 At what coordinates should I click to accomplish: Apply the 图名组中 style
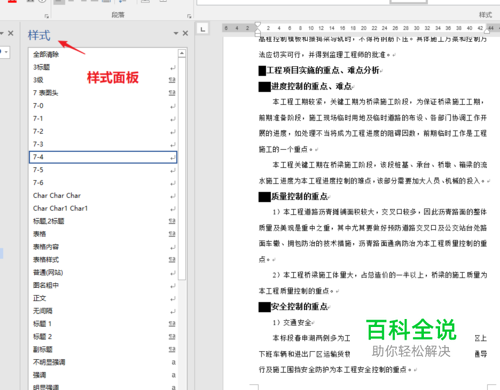(103, 285)
